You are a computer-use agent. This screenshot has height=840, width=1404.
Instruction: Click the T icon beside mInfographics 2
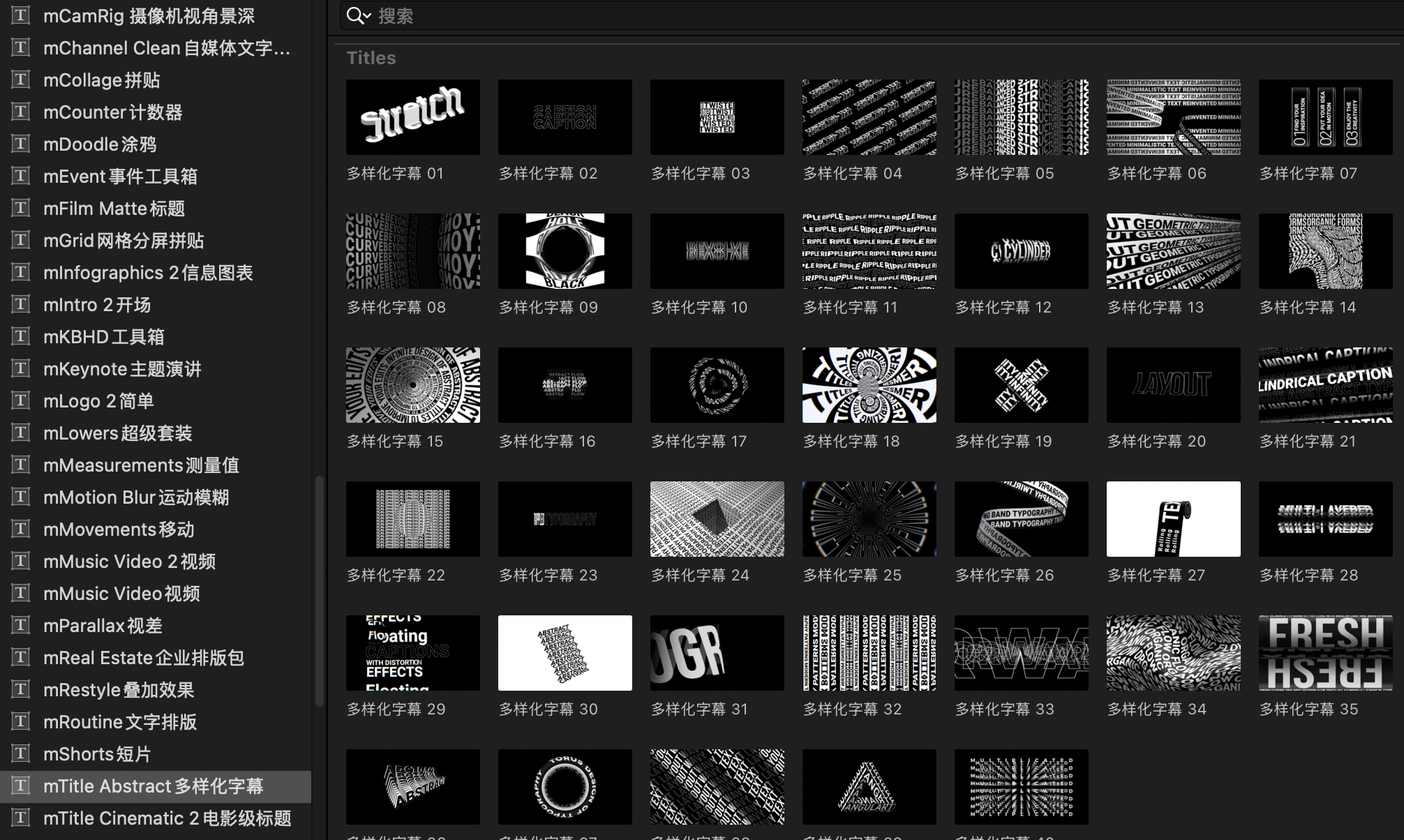tap(21, 272)
